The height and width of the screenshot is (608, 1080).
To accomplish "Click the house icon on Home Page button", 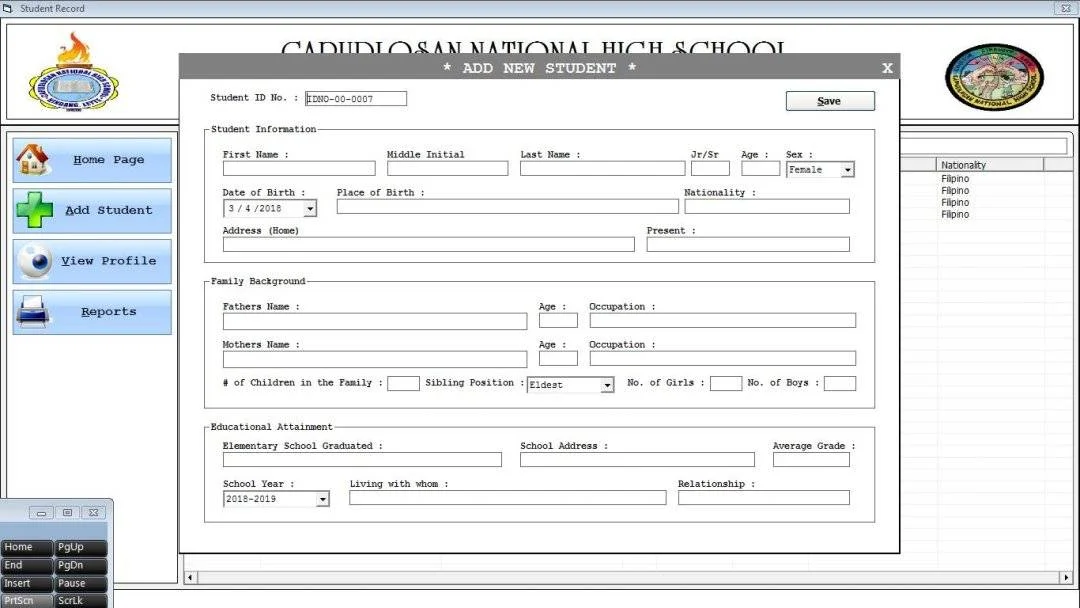I will [x=32, y=159].
